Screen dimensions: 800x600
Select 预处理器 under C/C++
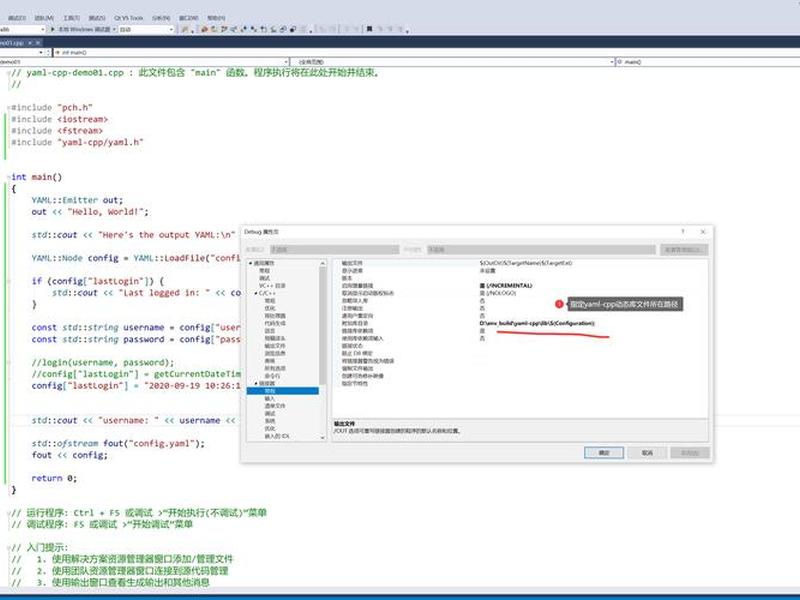click(275, 316)
